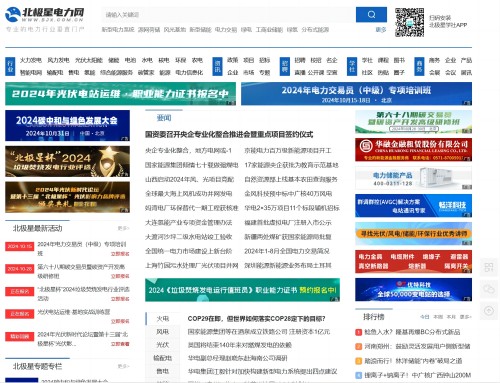Open the 金风科技预中标中广核40万风电 link
Screen dimensions: 500x383
click(x=288, y=194)
